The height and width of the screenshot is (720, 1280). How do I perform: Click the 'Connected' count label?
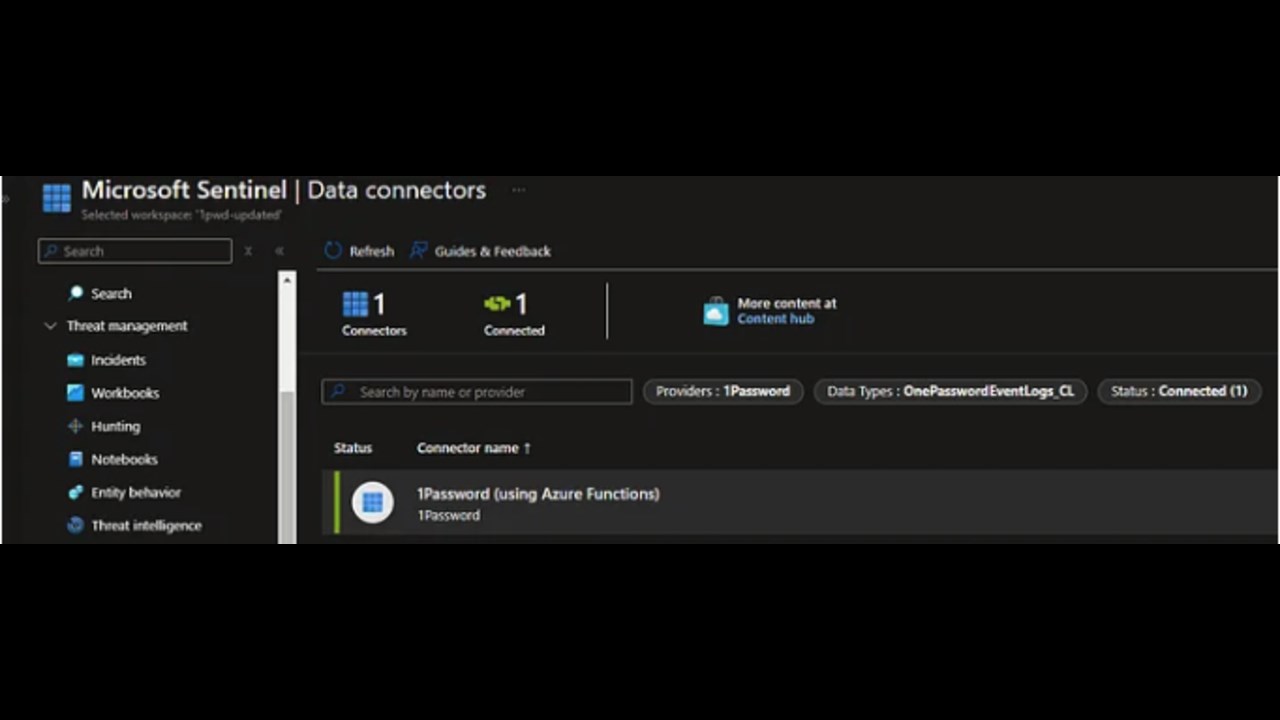pos(514,330)
